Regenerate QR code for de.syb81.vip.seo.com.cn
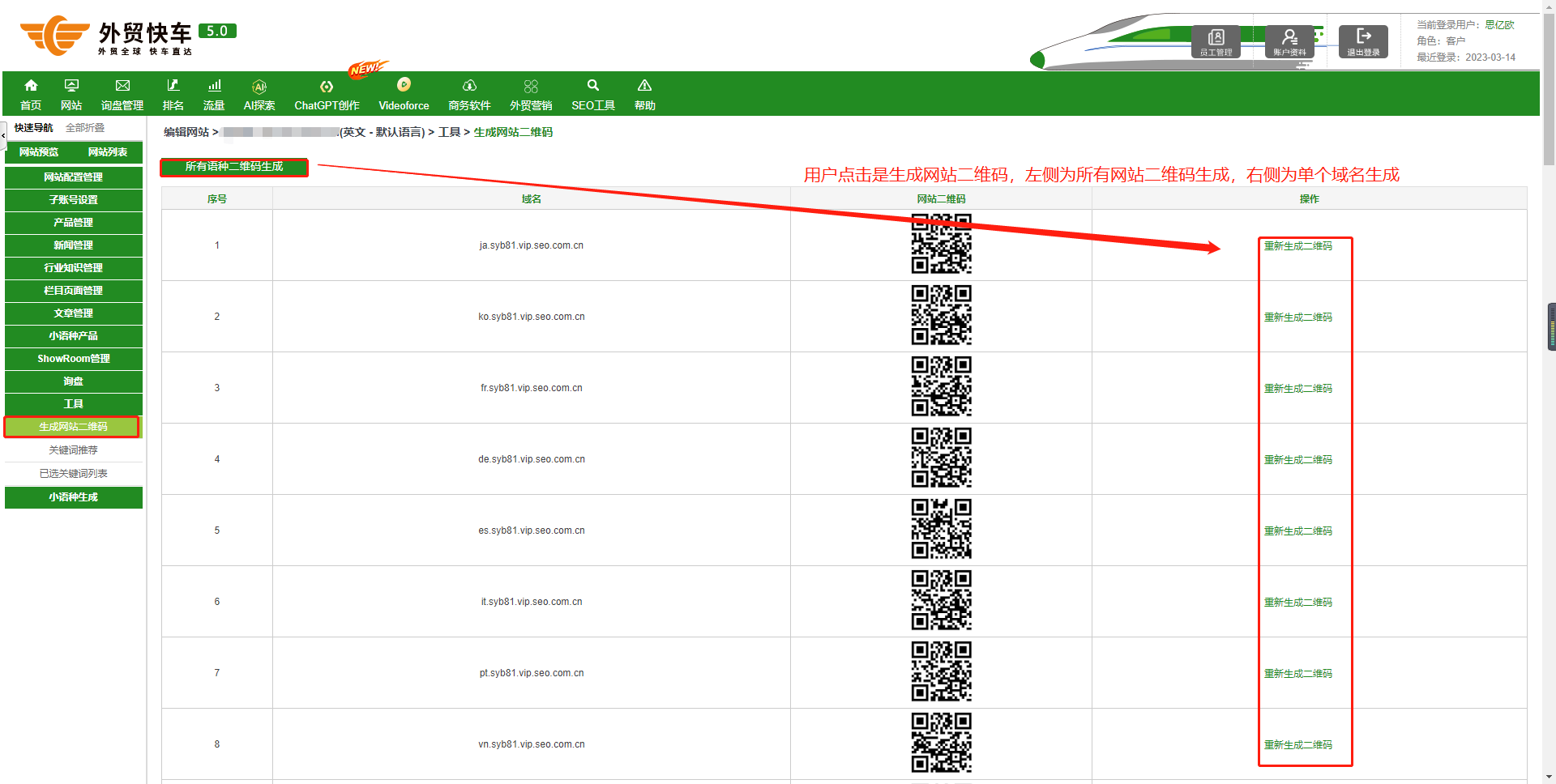Image resolution: width=1556 pixels, height=784 pixels. (x=1297, y=460)
